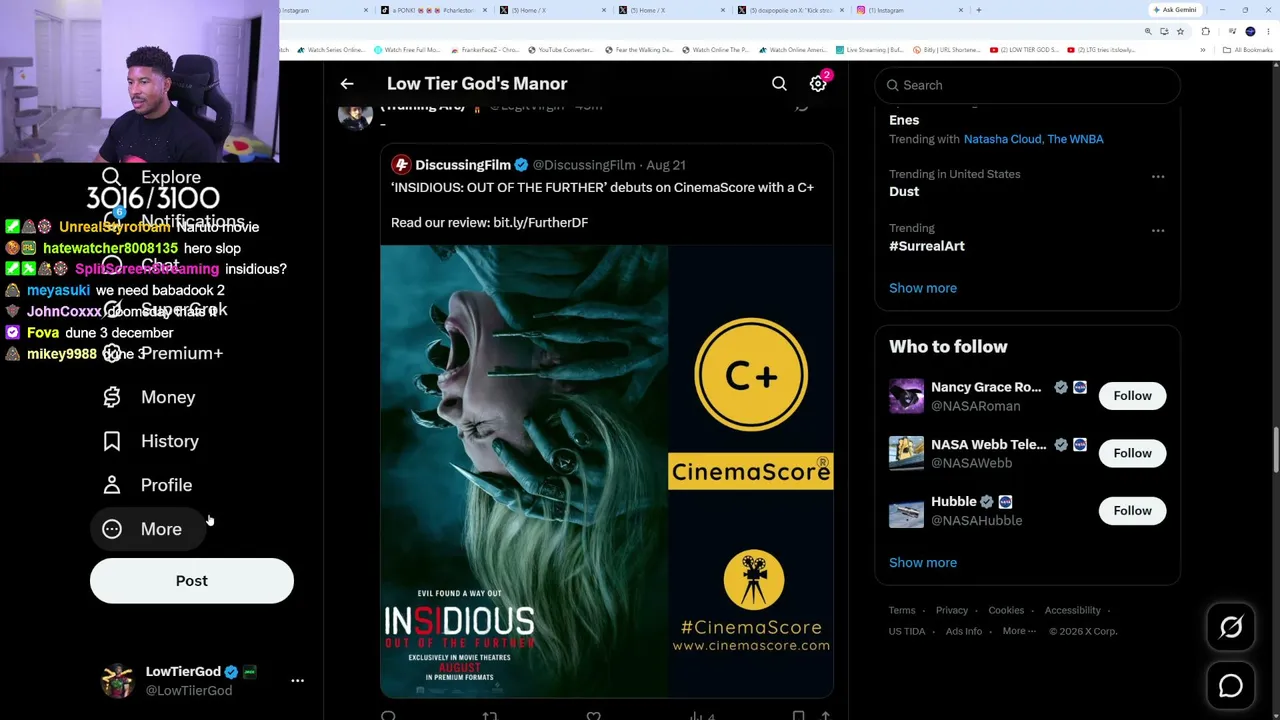Open Natasha Cloud, The WNBA trending link

point(1034,139)
